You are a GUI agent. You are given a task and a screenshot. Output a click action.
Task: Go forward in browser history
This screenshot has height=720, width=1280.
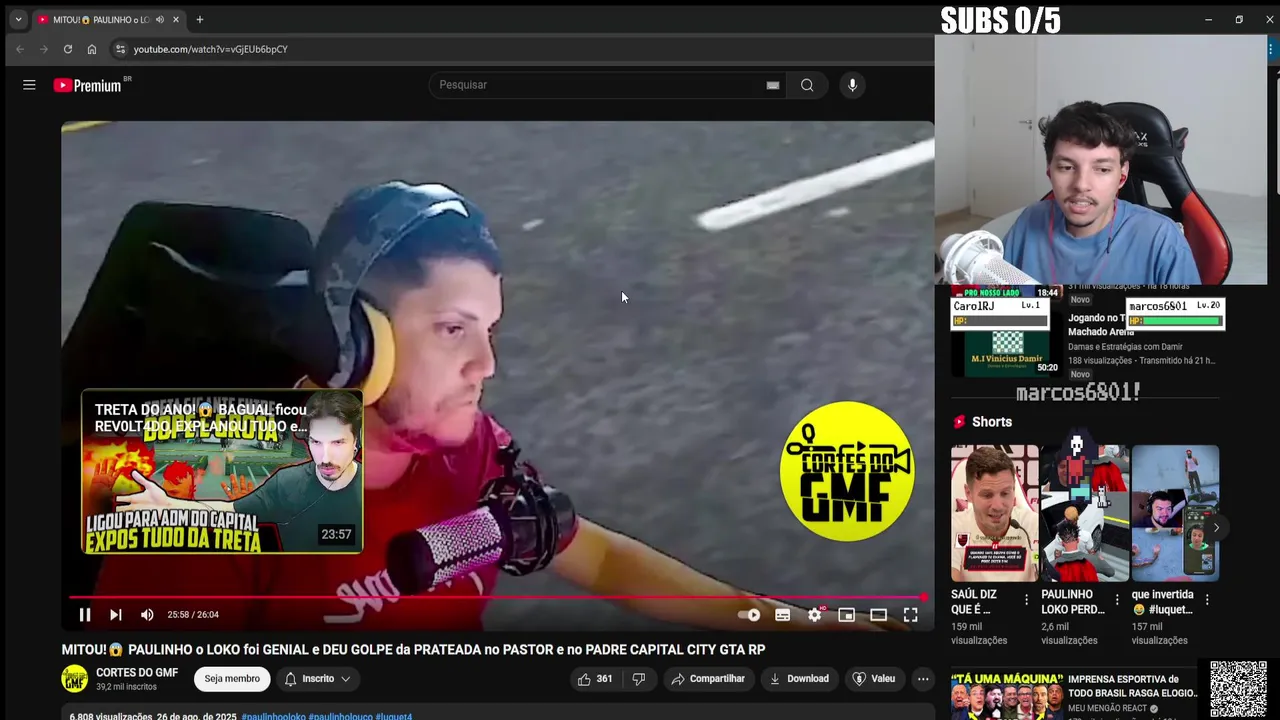[44, 49]
